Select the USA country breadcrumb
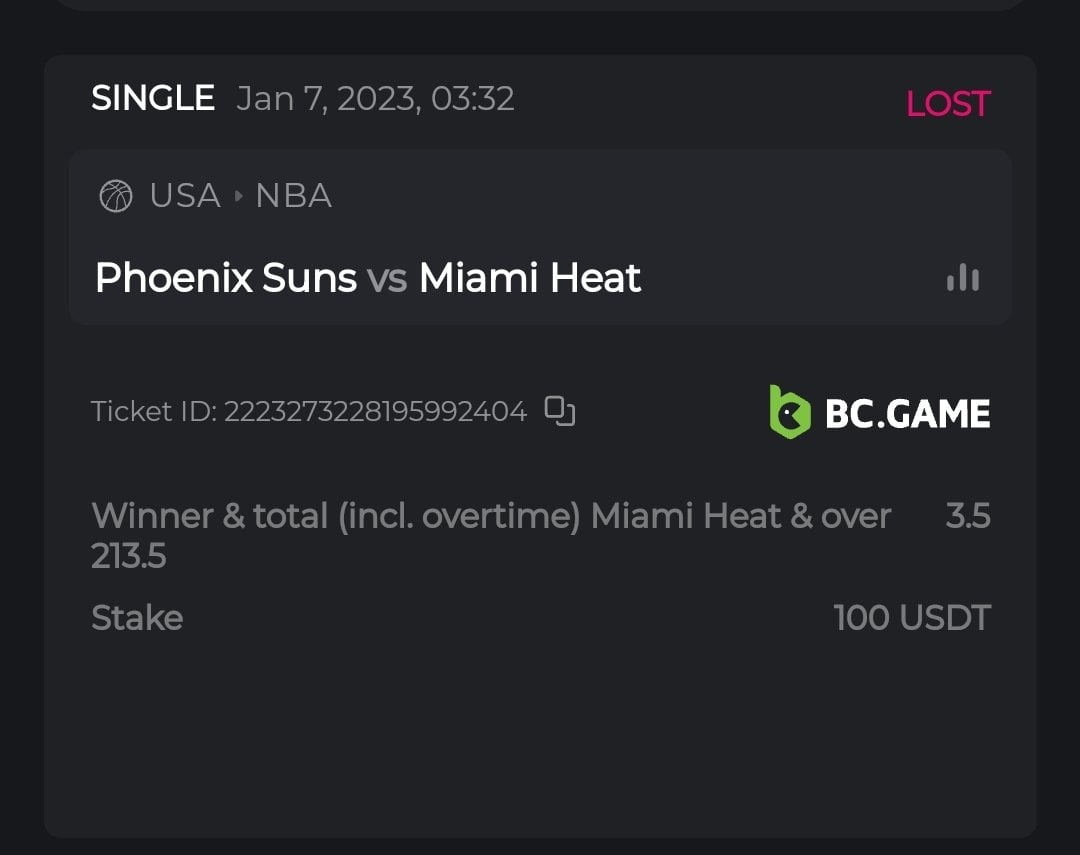Image resolution: width=1080 pixels, height=855 pixels. click(x=185, y=196)
